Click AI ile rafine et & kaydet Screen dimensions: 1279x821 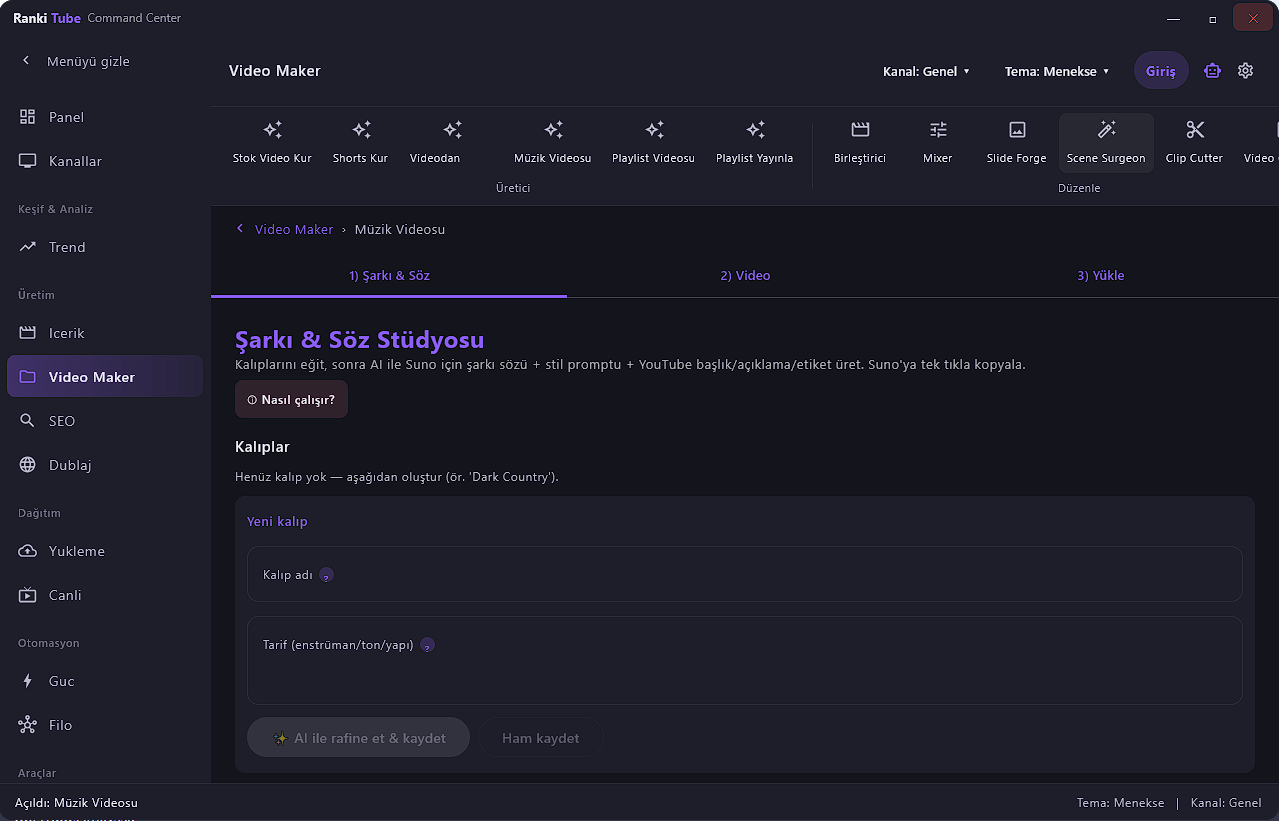coord(358,738)
